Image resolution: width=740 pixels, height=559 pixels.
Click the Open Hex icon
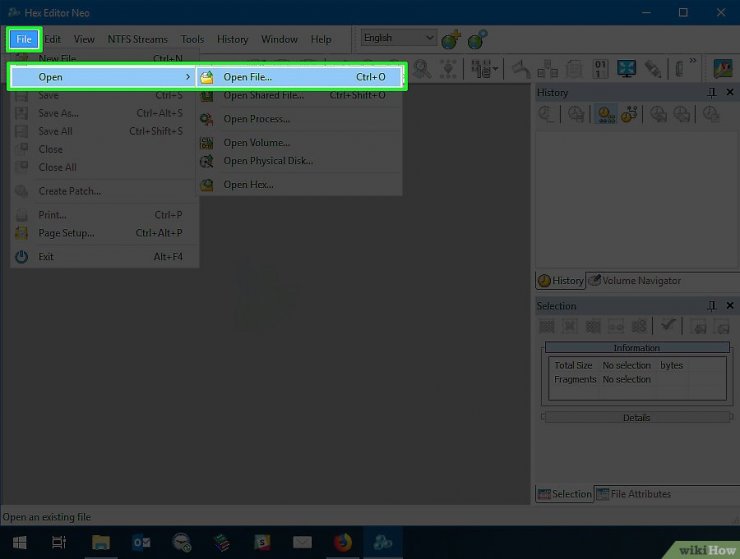207,185
